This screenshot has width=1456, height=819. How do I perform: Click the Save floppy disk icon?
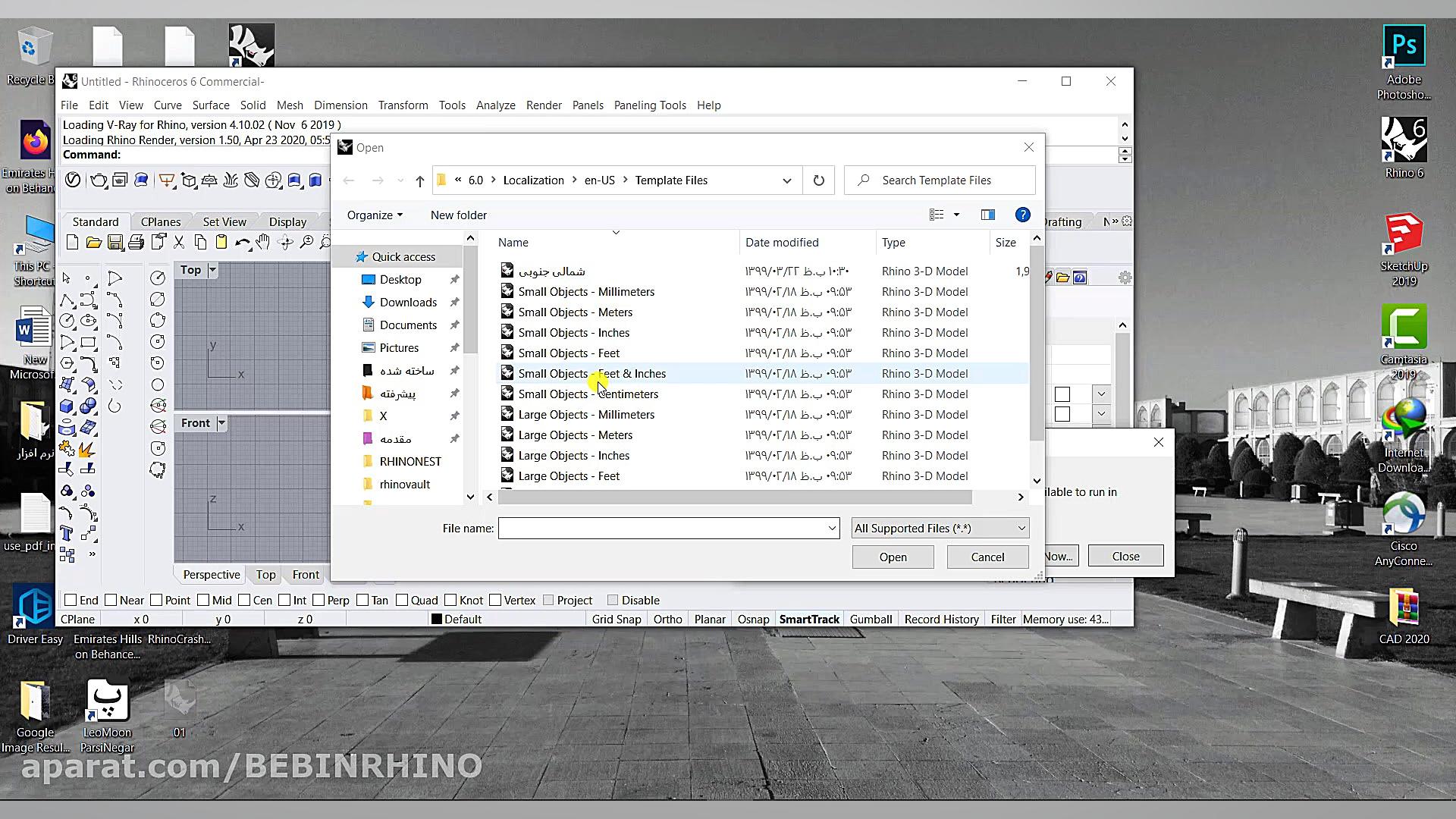click(115, 243)
